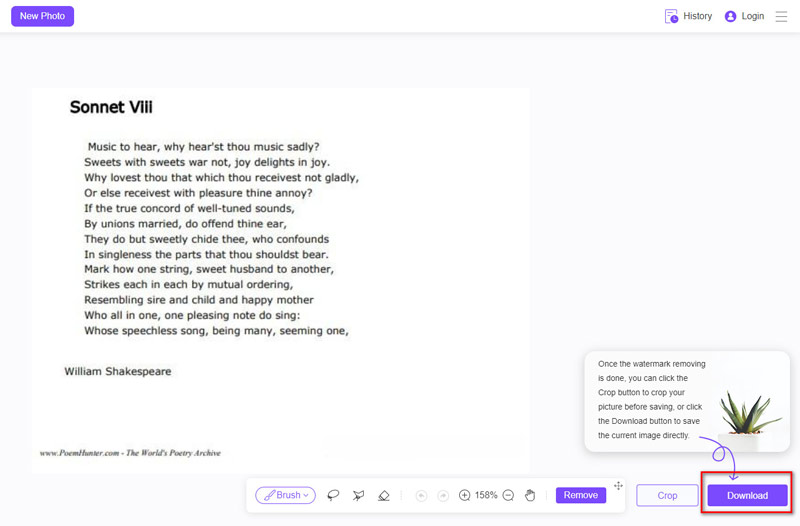Download the current image
The width and height of the screenshot is (800, 526).
coord(747,495)
